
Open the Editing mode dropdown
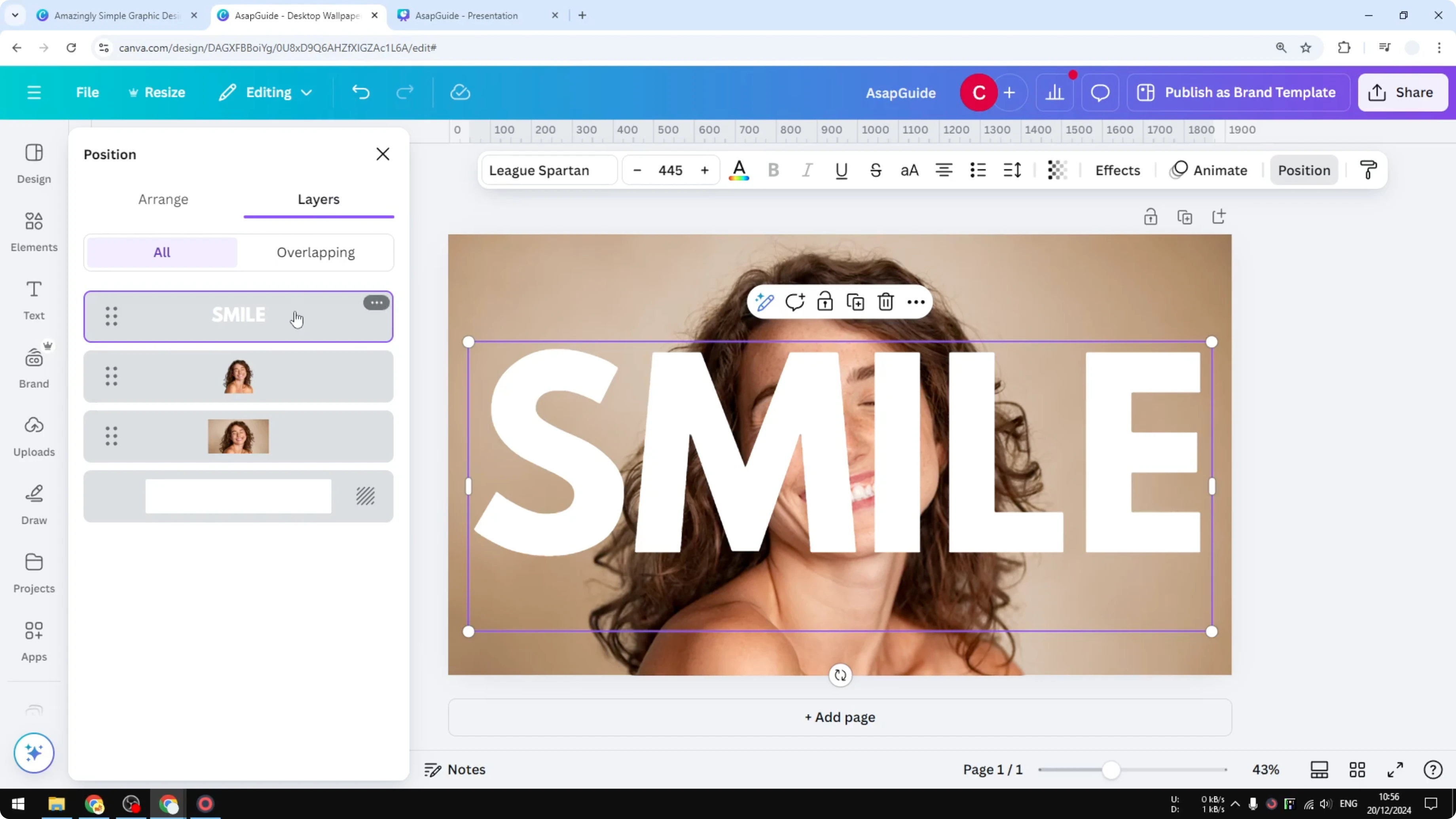265,92
